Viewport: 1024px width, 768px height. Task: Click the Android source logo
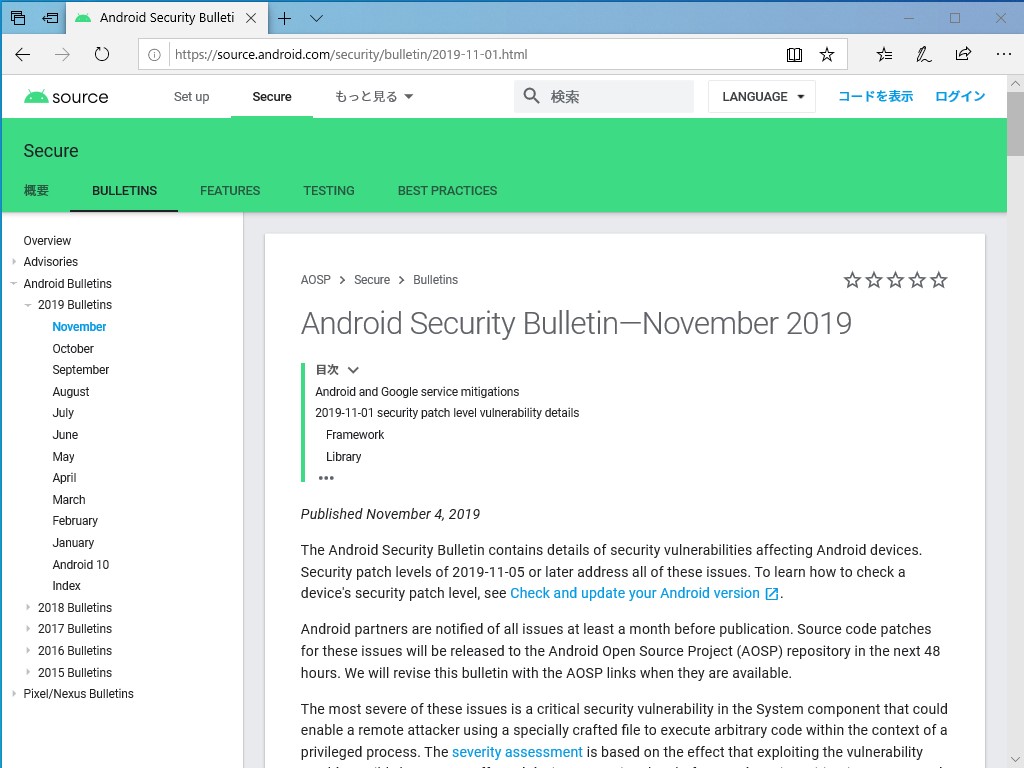click(x=66, y=97)
